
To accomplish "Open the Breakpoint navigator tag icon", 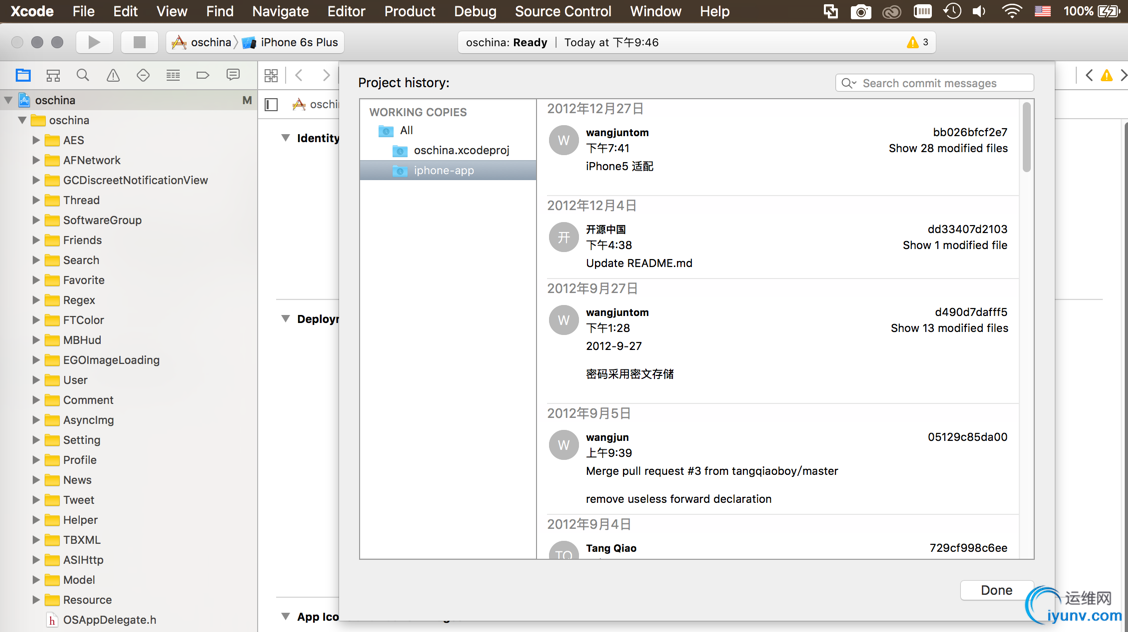I will click(203, 75).
